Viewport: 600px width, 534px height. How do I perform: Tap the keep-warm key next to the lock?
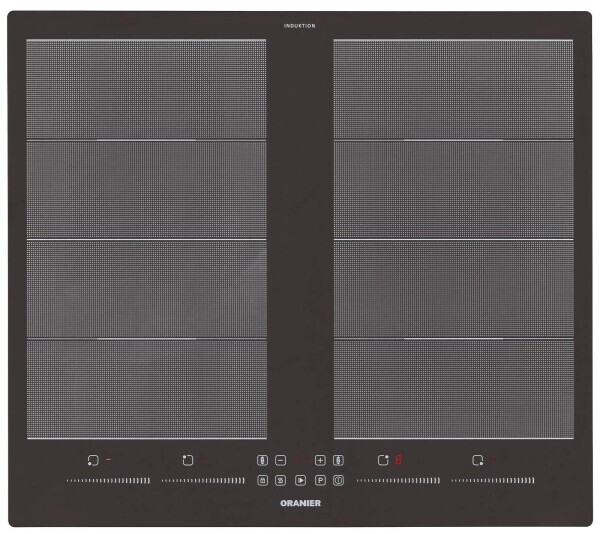click(280, 480)
